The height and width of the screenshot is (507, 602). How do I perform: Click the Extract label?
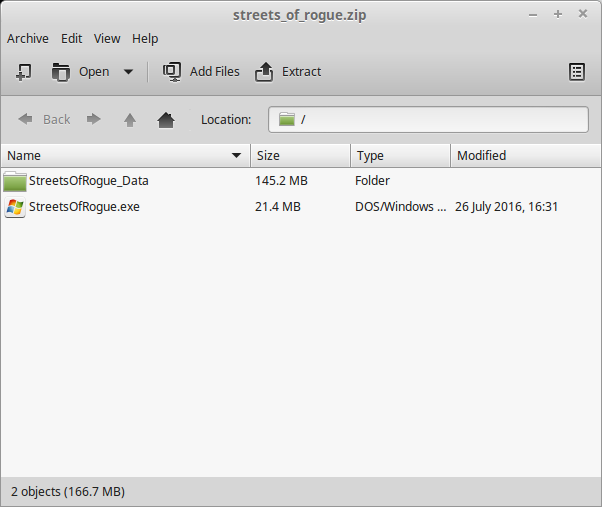coord(301,72)
